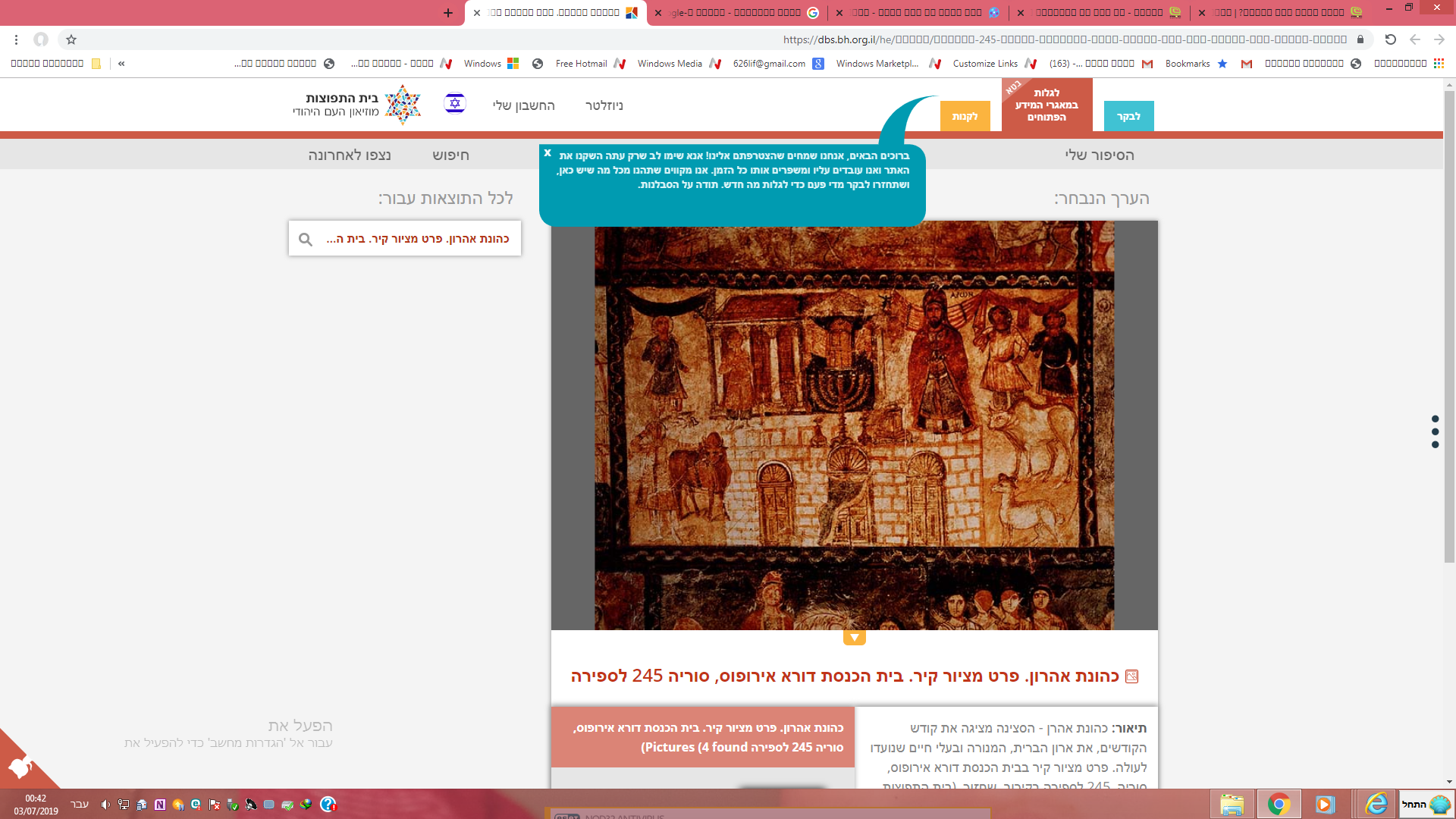Expand the yellow arrow under the image
Viewport: 1456px width, 819px height.
coord(855,638)
